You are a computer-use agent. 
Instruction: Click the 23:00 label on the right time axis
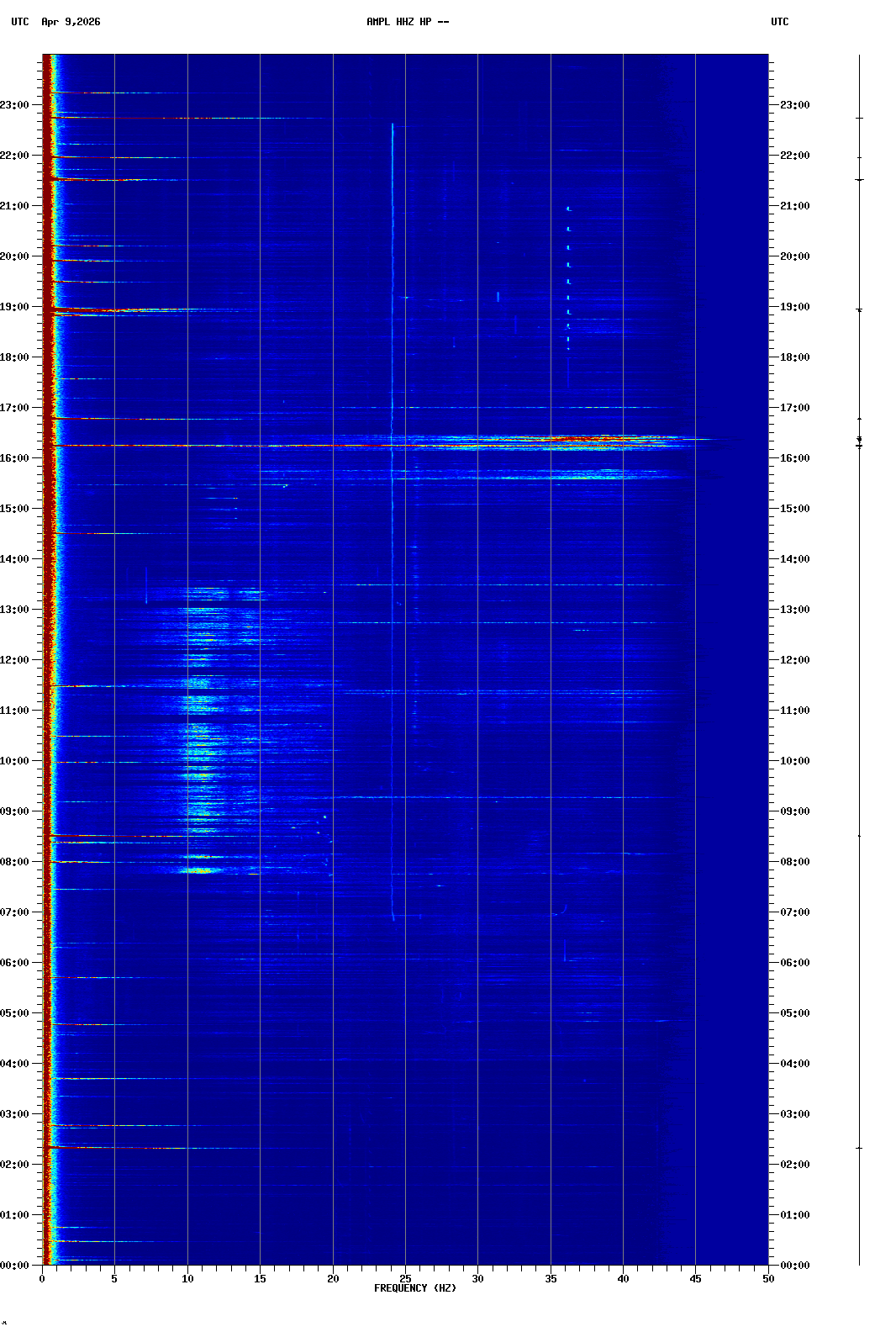click(x=794, y=105)
